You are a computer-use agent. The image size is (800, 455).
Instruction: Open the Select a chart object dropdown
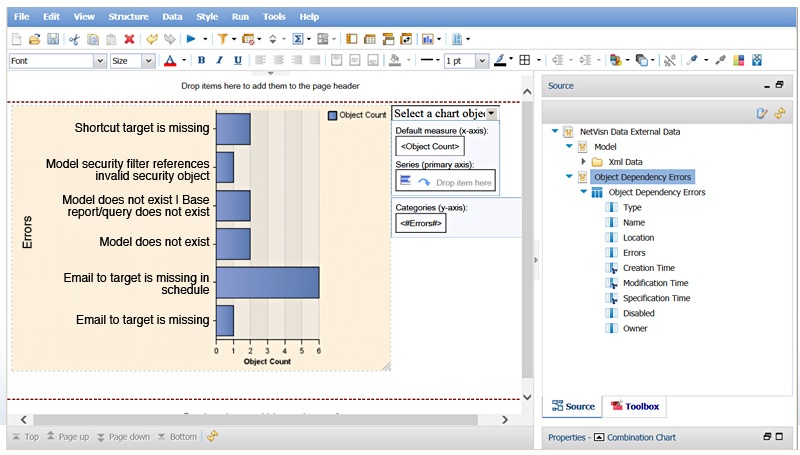491,114
